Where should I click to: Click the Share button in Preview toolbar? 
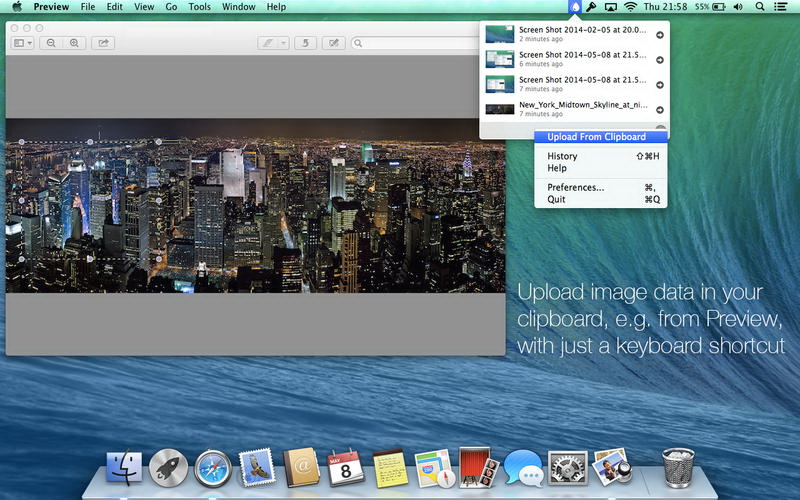[x=103, y=44]
